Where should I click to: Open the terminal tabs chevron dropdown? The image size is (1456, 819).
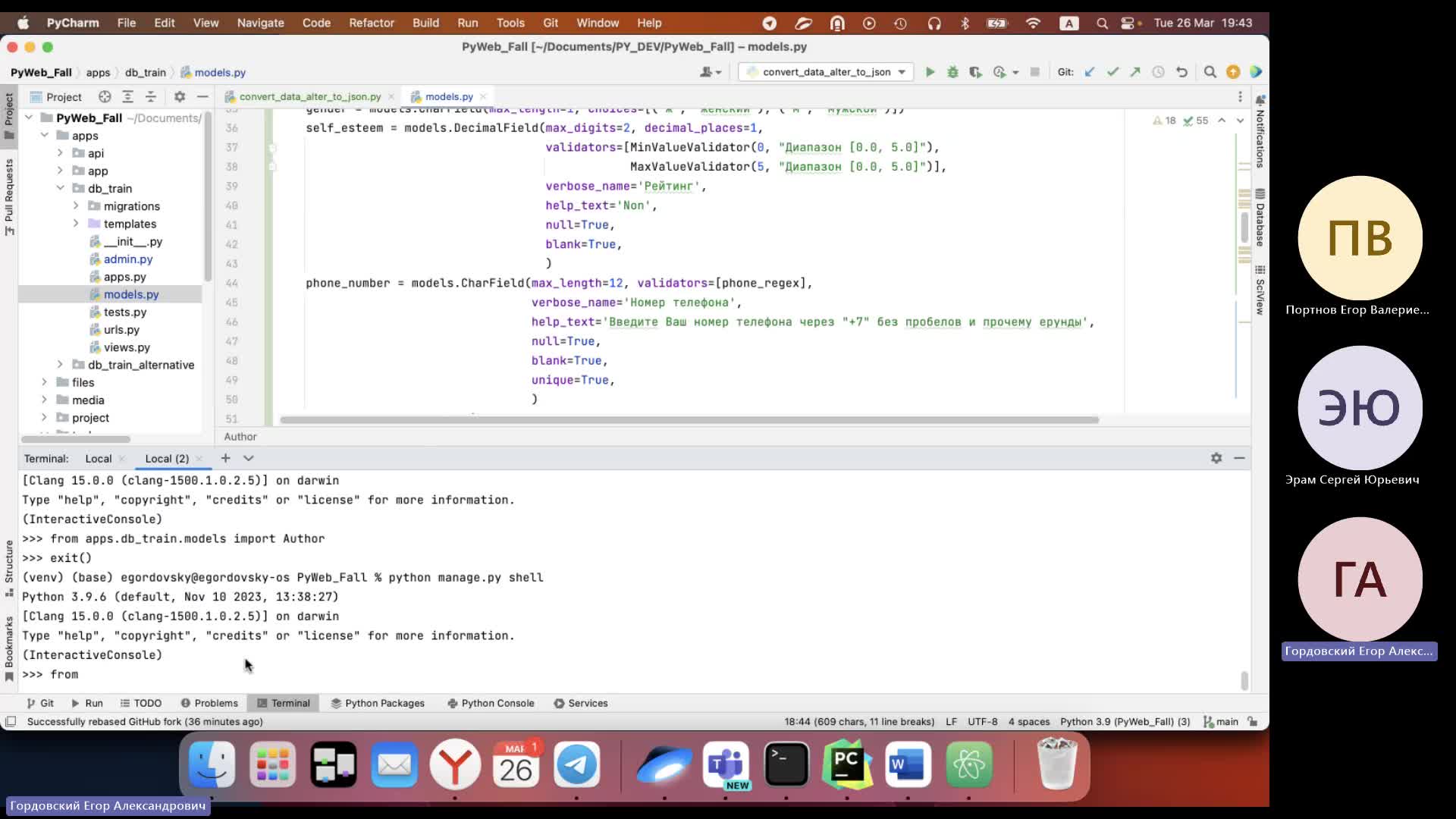(x=248, y=458)
